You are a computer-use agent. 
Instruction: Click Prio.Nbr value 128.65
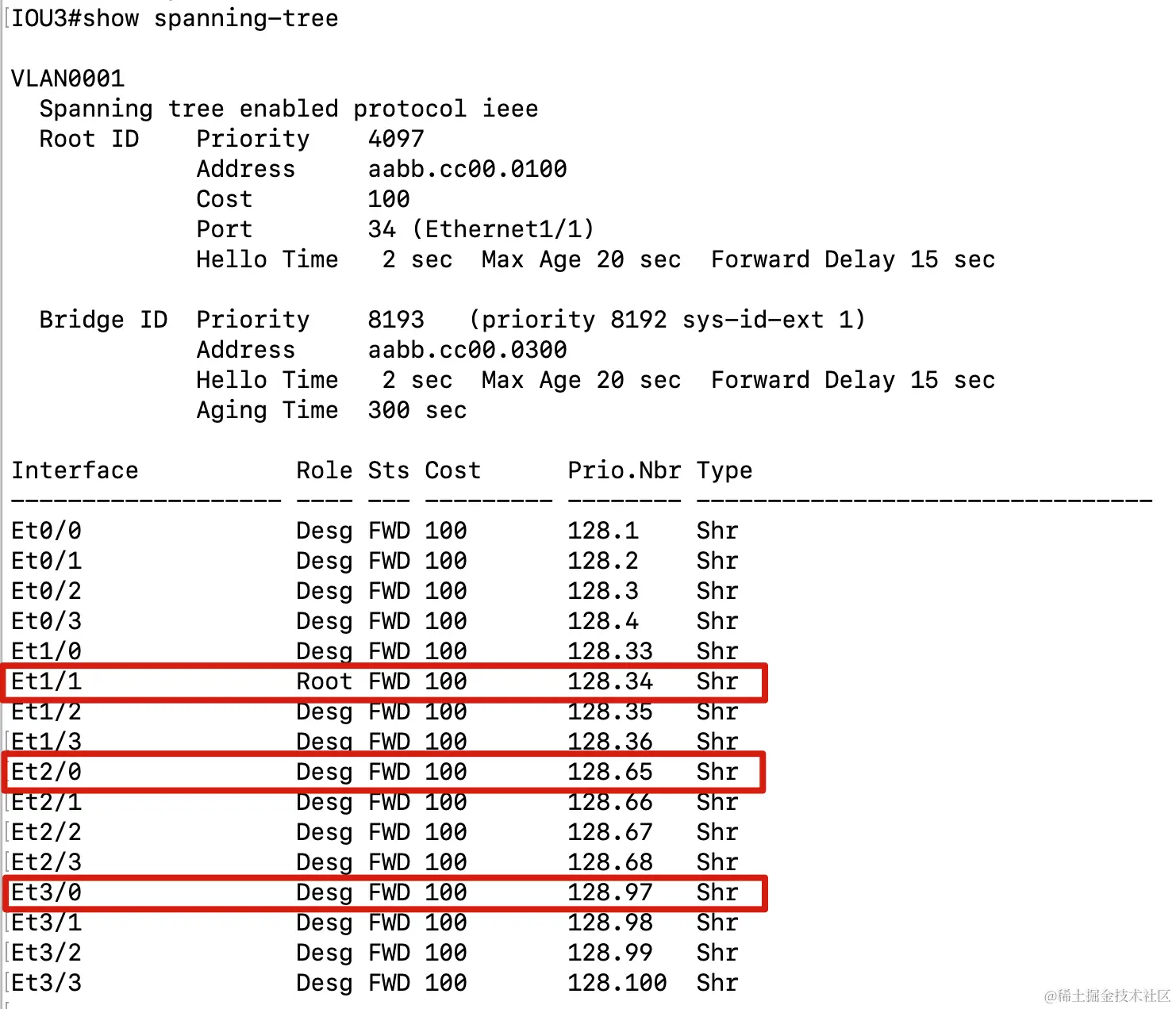[610, 772]
